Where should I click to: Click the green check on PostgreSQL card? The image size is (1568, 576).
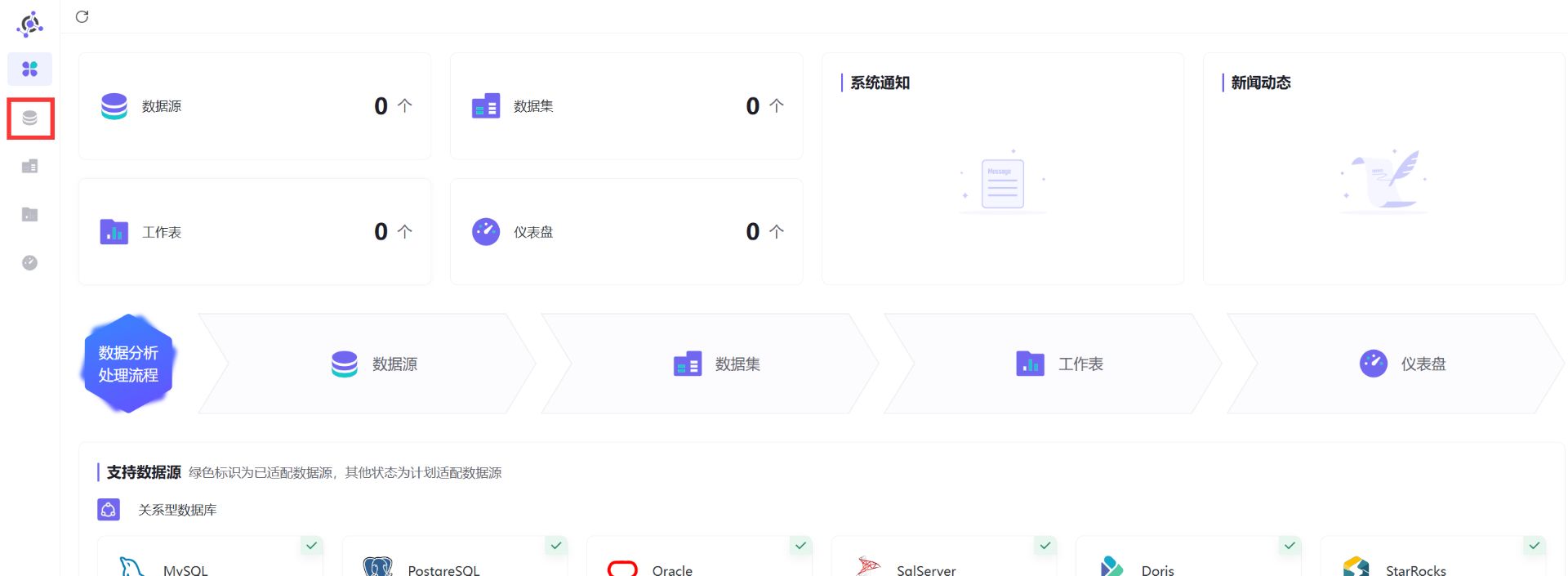pos(556,546)
